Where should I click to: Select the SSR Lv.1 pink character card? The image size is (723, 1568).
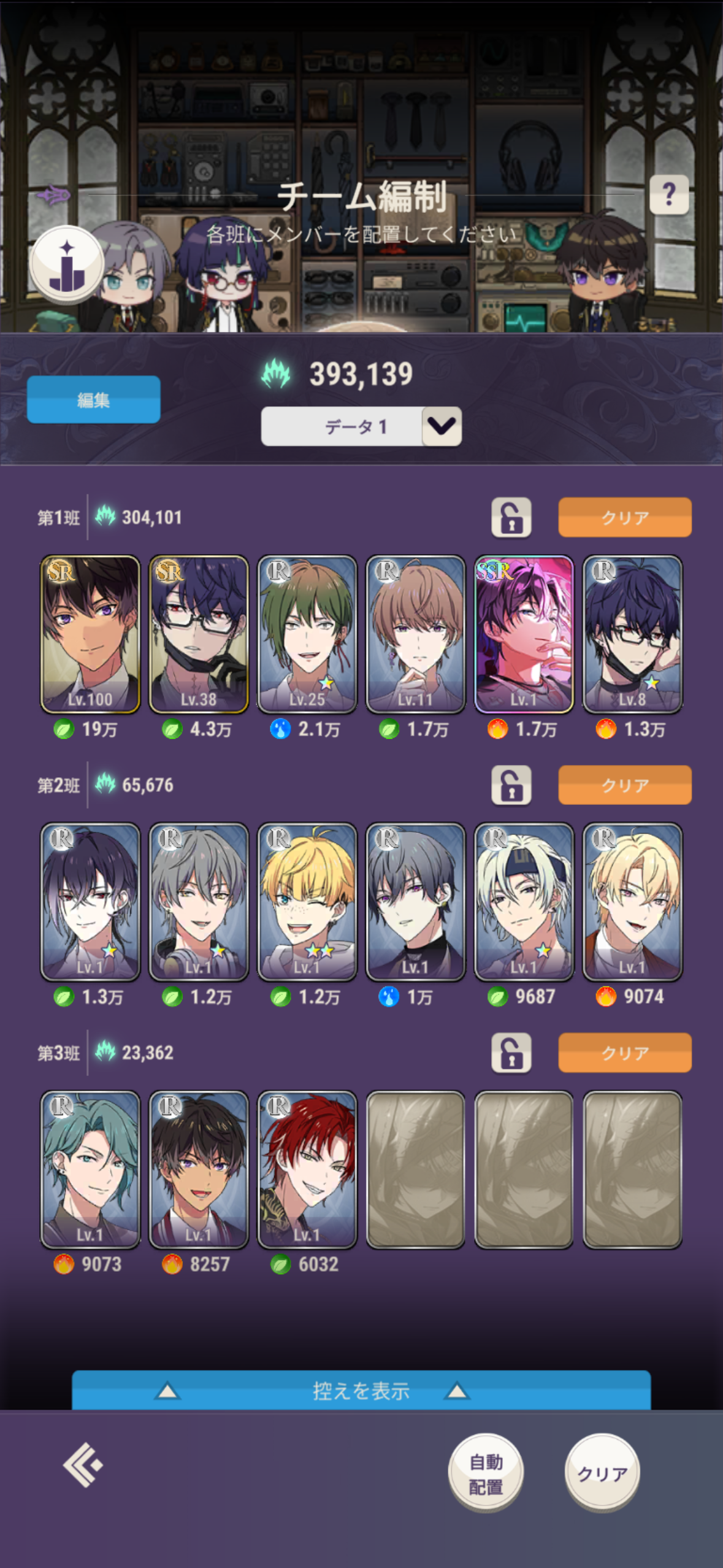coord(524,634)
